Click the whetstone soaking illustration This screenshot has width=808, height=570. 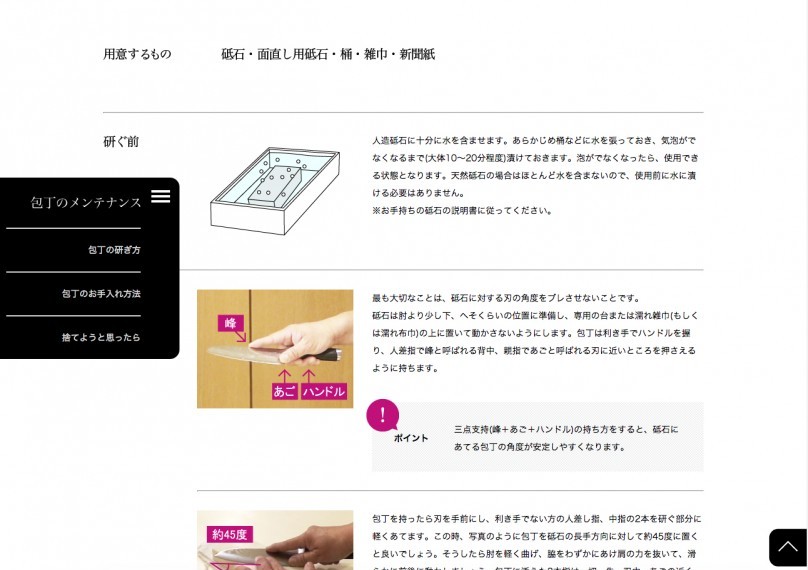click(275, 191)
